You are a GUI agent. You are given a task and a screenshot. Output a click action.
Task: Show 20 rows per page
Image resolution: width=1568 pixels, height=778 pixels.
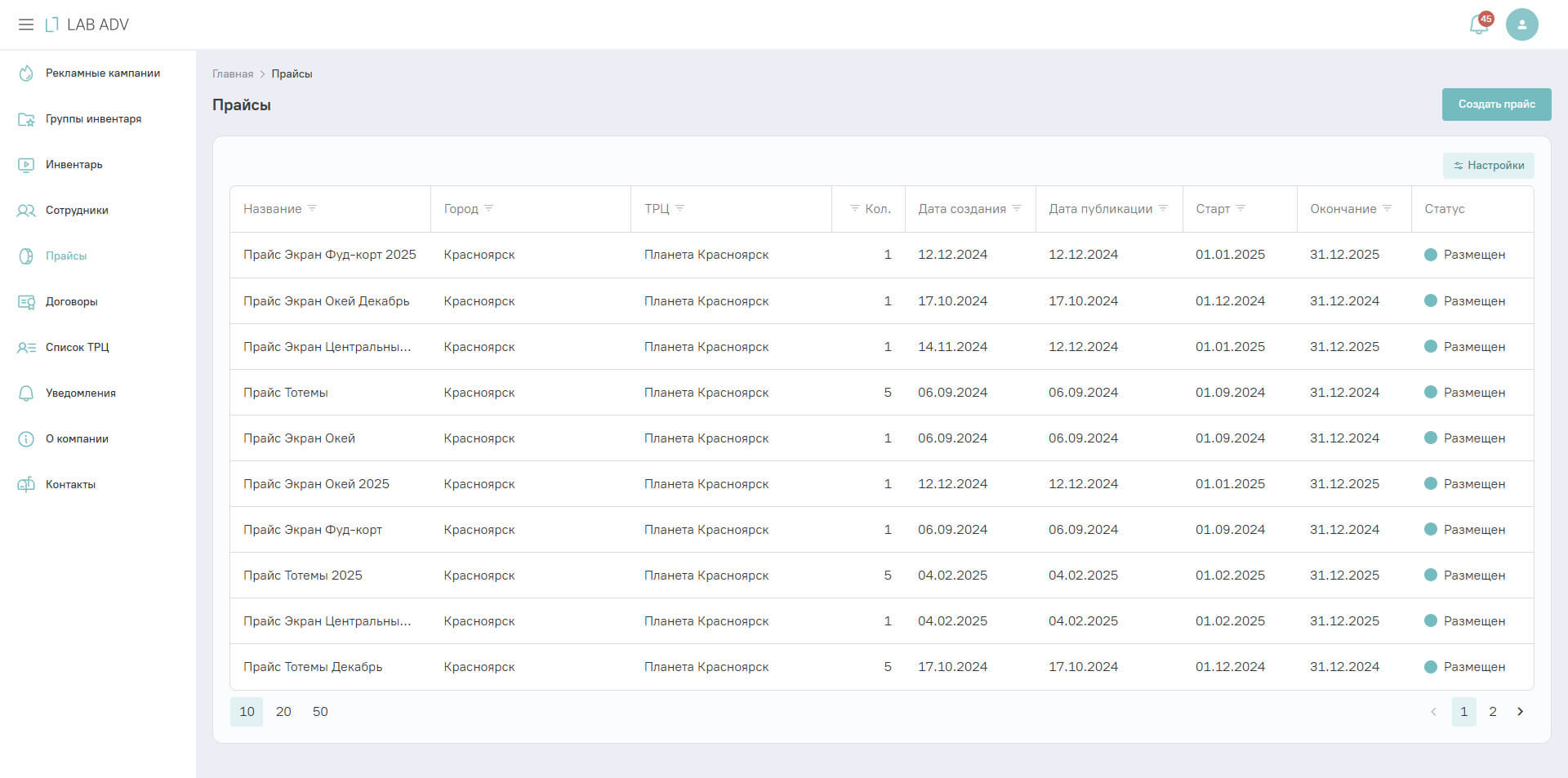283,712
